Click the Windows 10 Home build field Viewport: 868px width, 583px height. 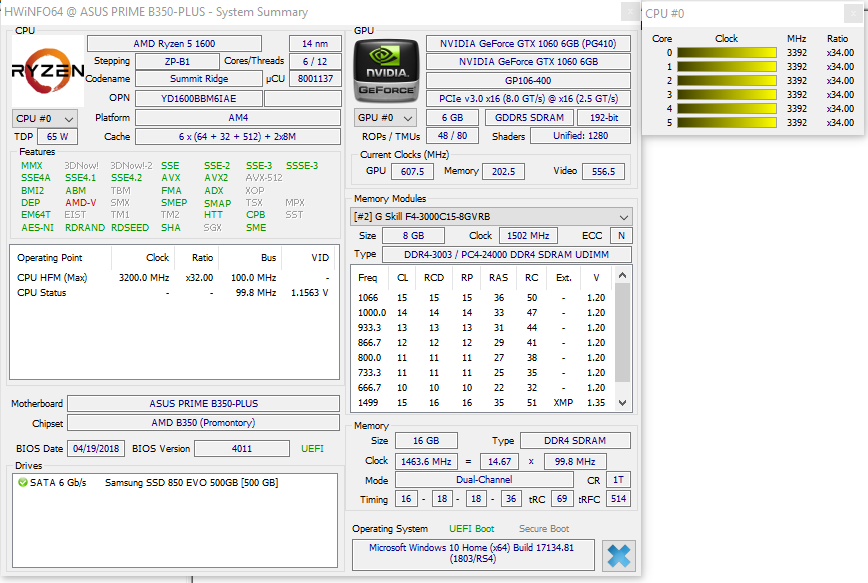(x=473, y=553)
